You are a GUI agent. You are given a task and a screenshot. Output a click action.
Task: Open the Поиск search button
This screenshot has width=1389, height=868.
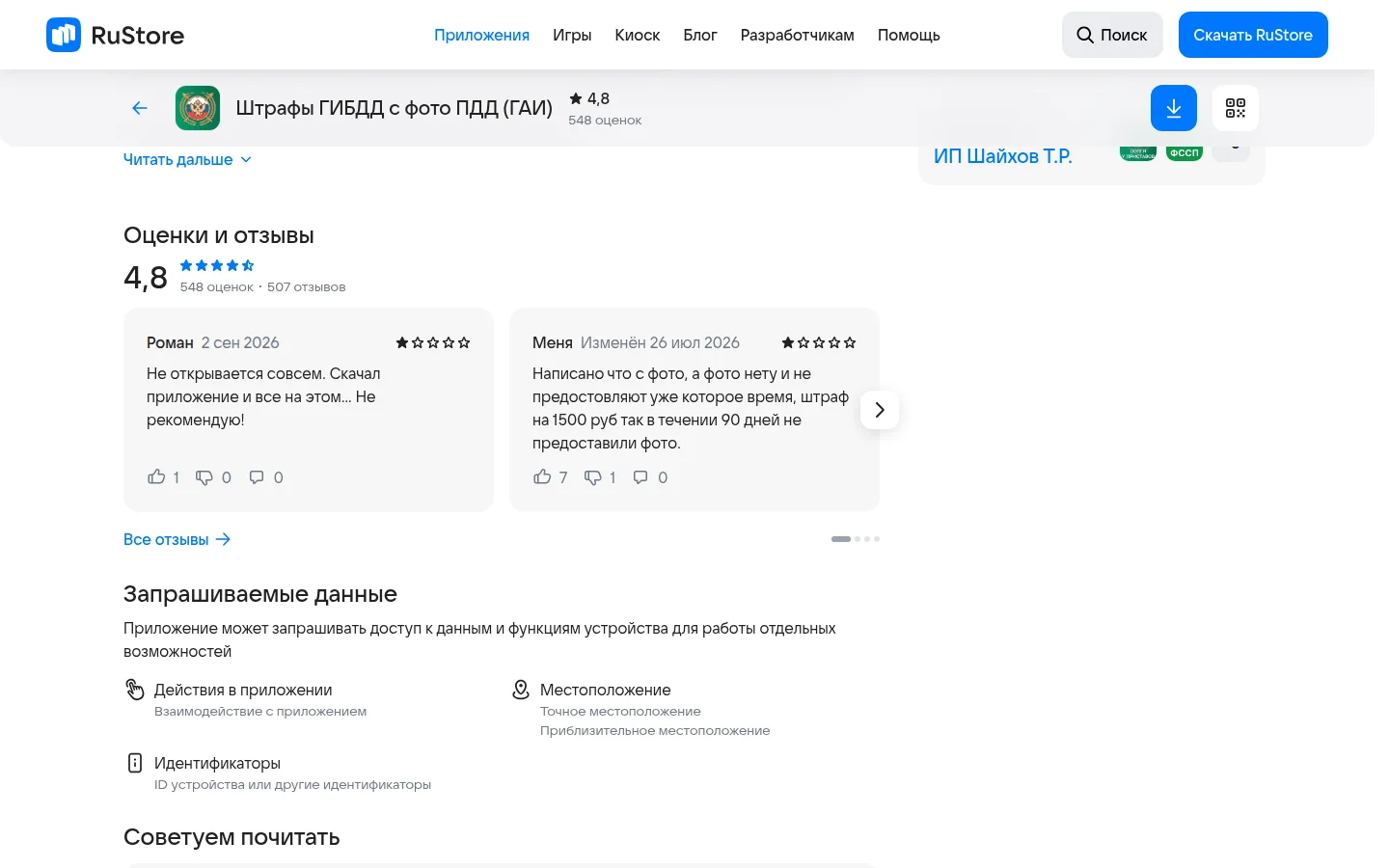point(1112,35)
